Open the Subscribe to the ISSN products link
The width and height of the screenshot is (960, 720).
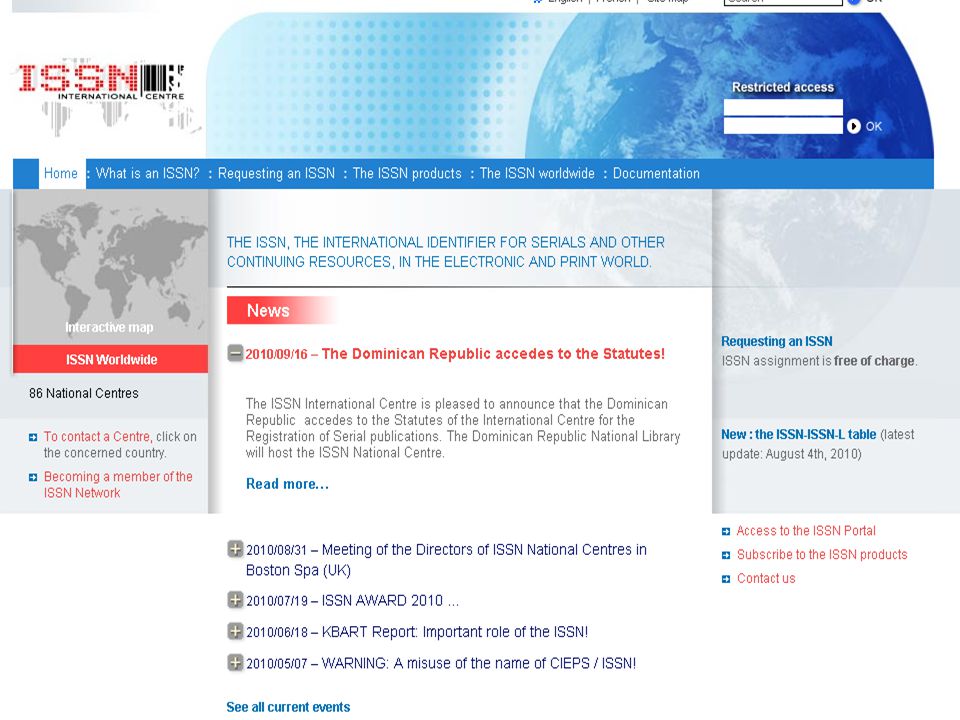point(822,555)
